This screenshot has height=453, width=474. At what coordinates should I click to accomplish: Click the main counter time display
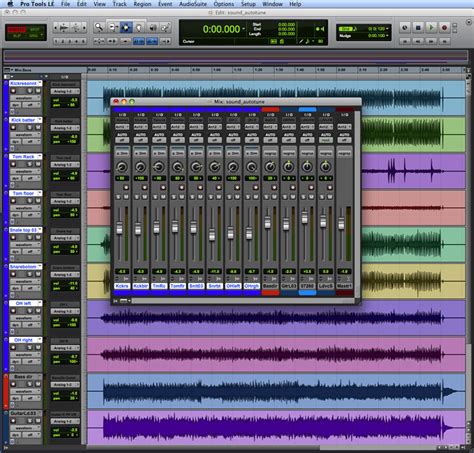point(221,29)
